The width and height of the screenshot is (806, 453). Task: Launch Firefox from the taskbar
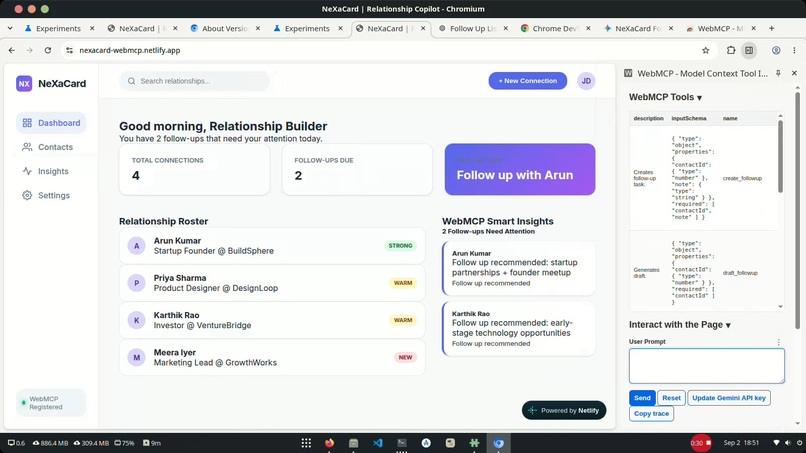point(329,443)
